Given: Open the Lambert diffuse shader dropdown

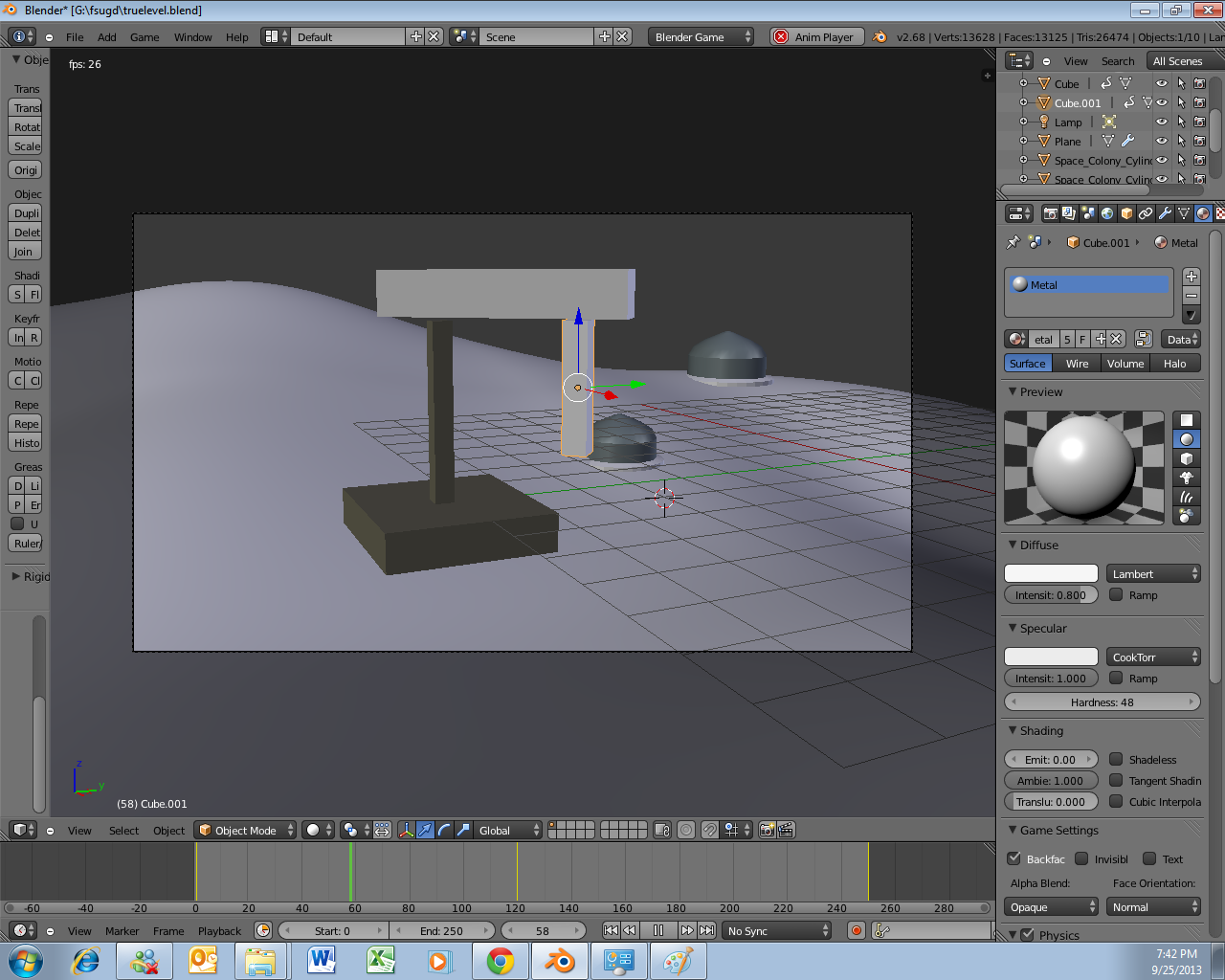Looking at the screenshot, I should [1153, 573].
